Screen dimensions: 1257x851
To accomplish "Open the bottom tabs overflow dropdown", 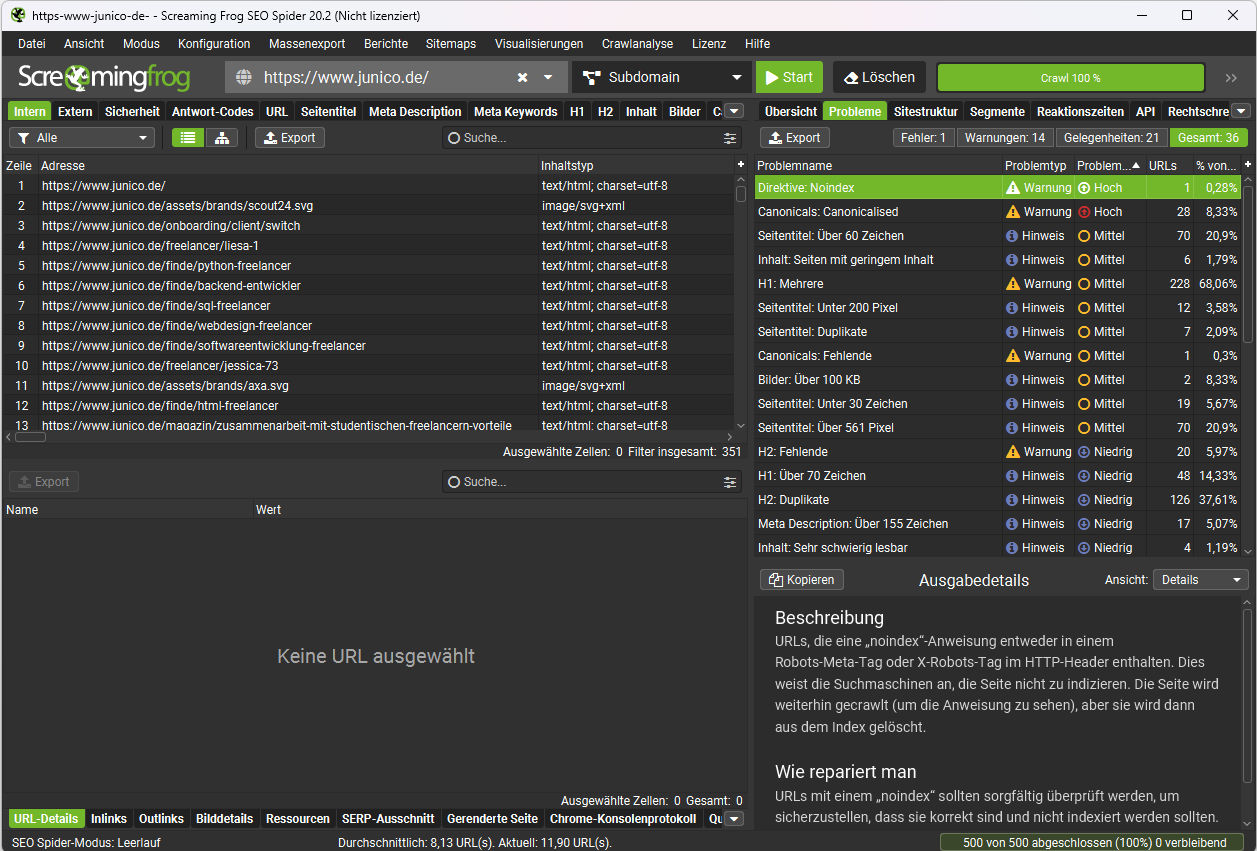I will tap(734, 819).
